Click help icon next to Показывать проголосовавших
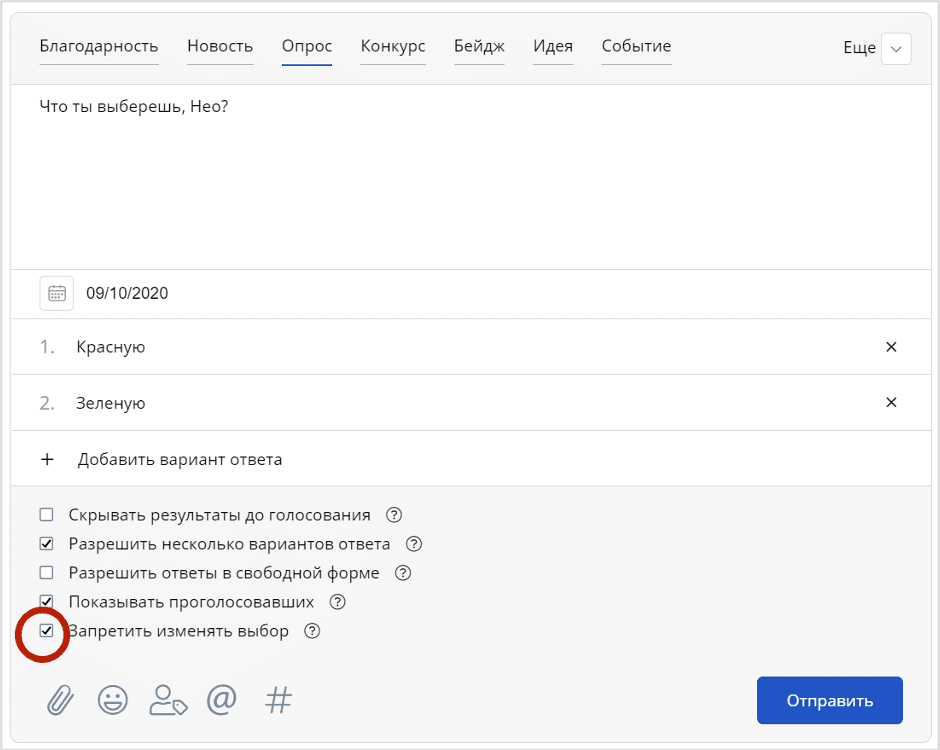 pyautogui.click(x=337, y=602)
